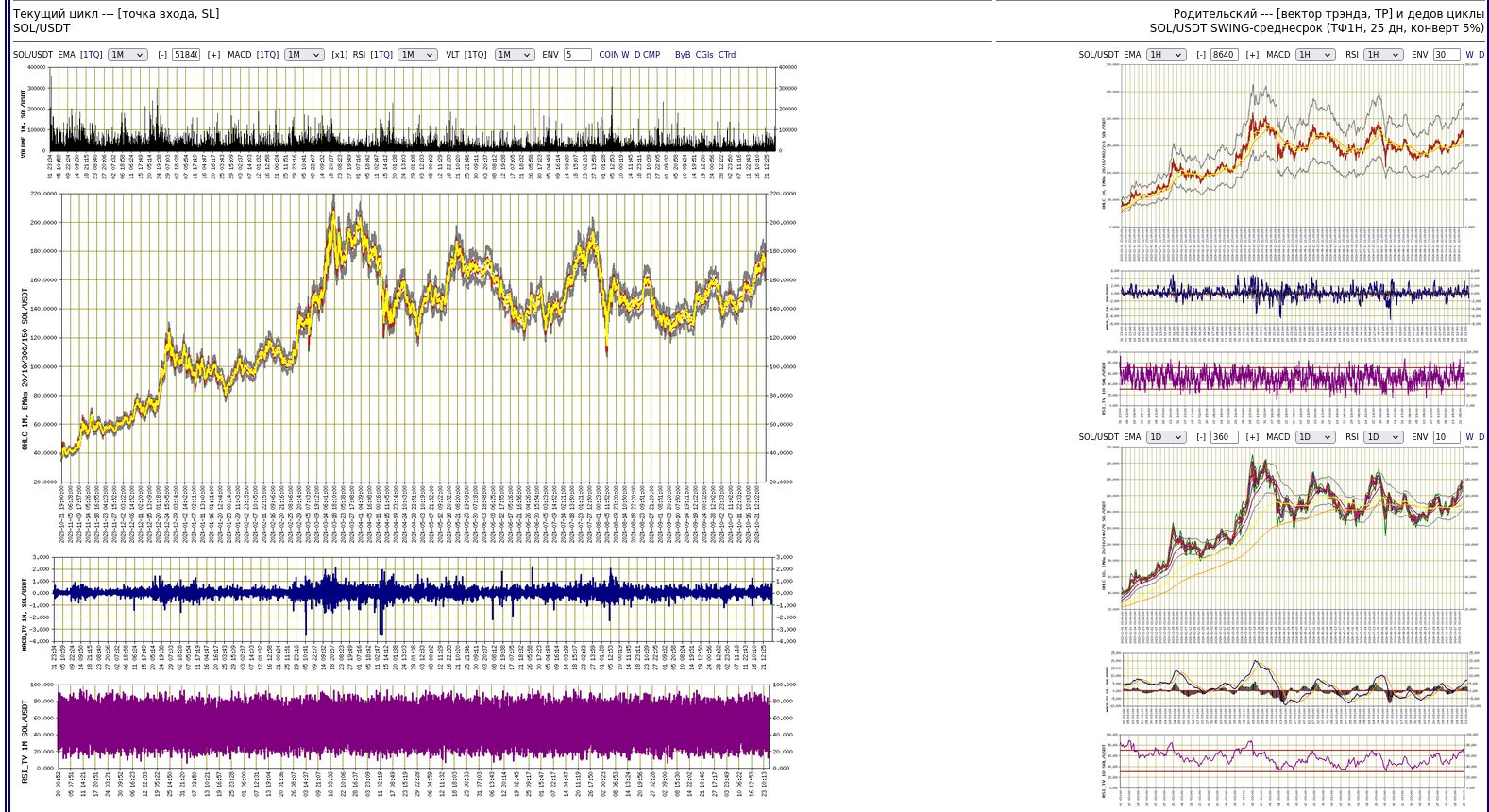1489x812 pixels.
Task: Open the CGls link
Action: pyautogui.click(x=704, y=55)
